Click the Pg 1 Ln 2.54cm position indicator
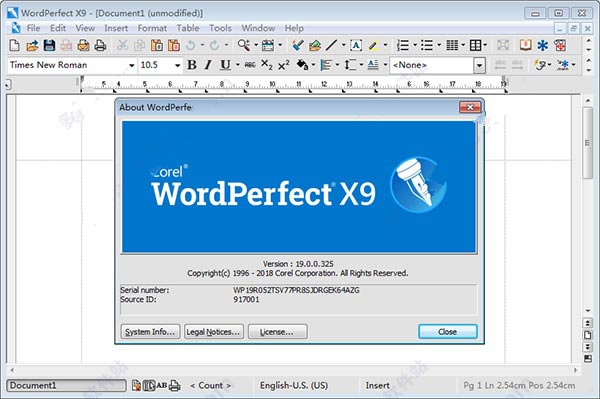The image size is (600, 399). (x=519, y=385)
